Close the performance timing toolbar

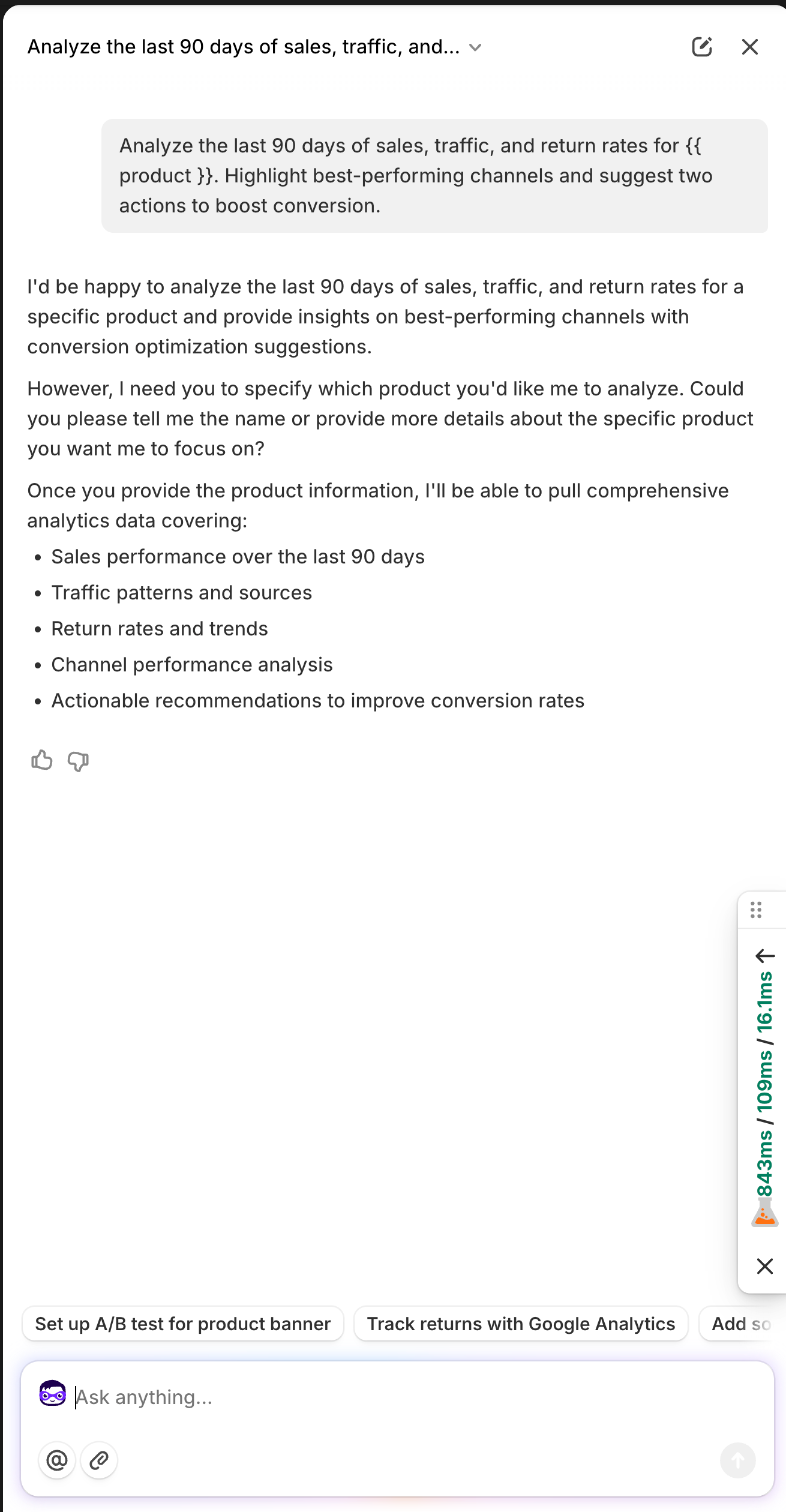click(764, 1266)
